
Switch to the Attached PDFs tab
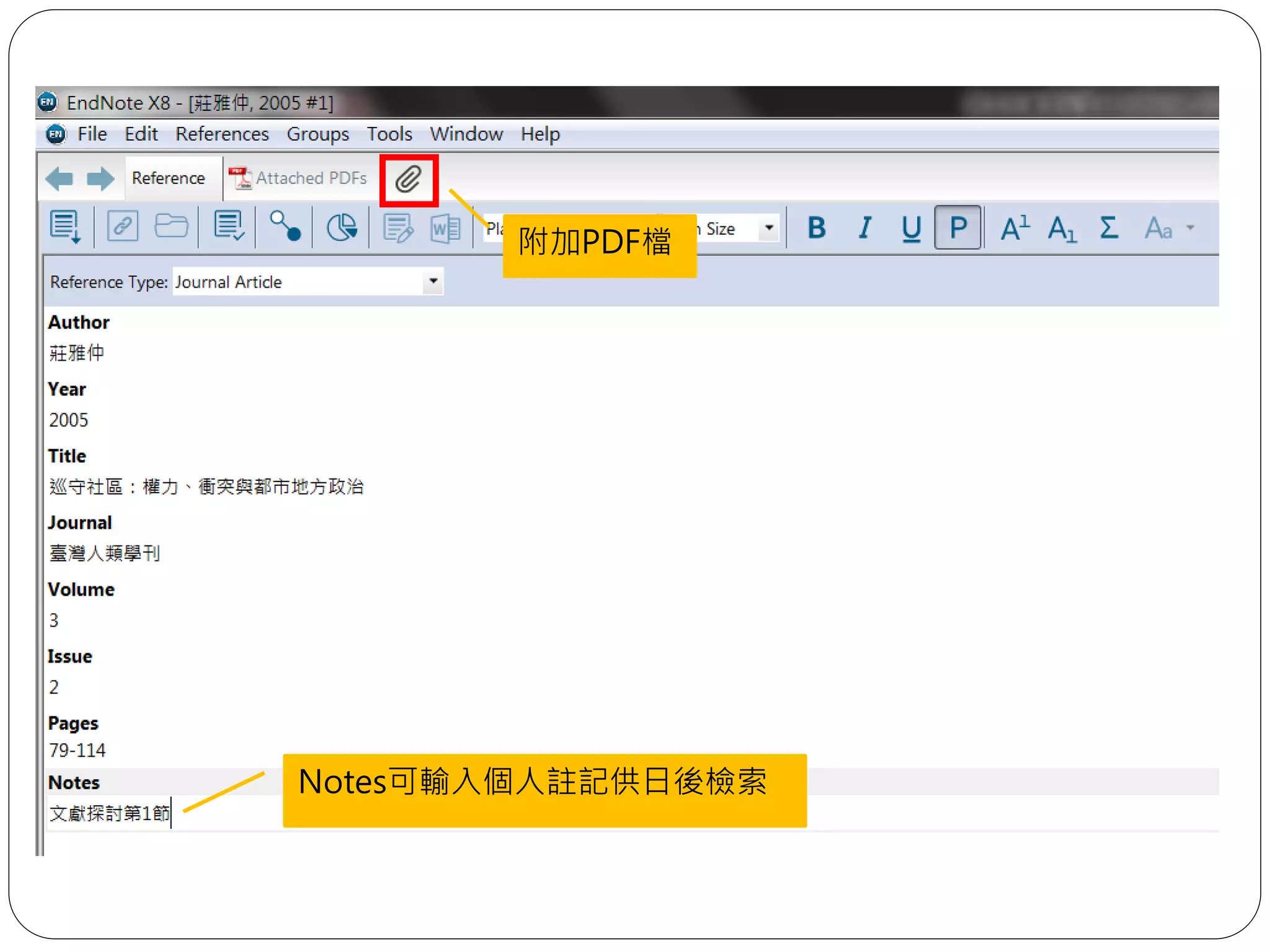[x=298, y=178]
